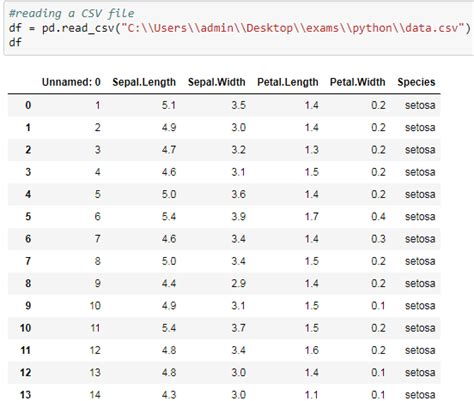Select the 'Petal.Width' column header
Screen dimensions: 474x401
pos(358,82)
